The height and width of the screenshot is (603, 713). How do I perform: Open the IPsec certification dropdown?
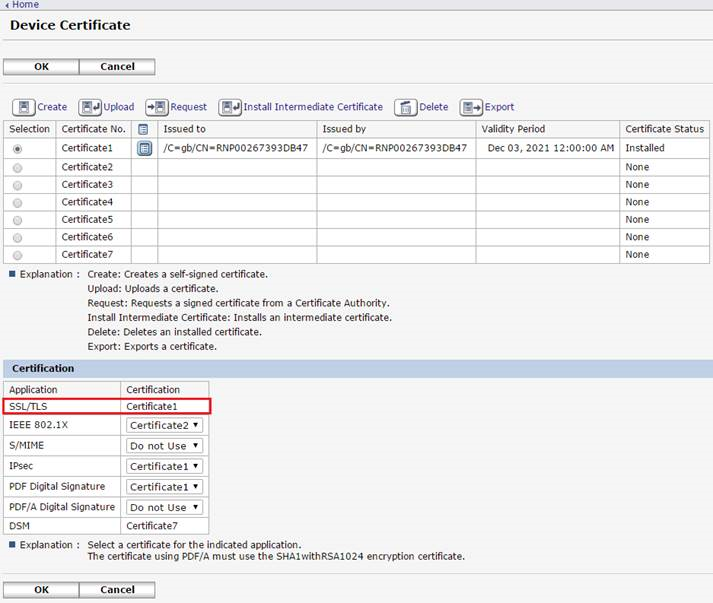click(165, 466)
